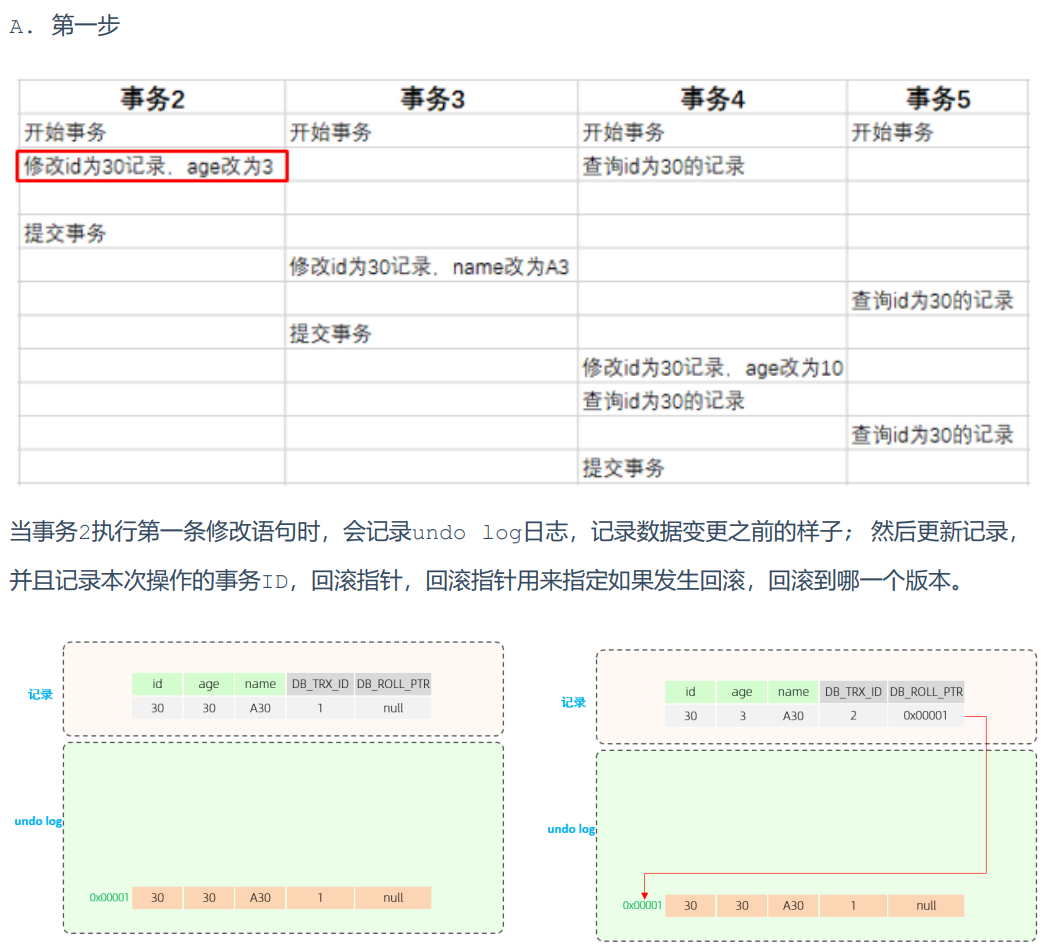Click the DB_TRX_ID header in the right diagram

tap(853, 692)
